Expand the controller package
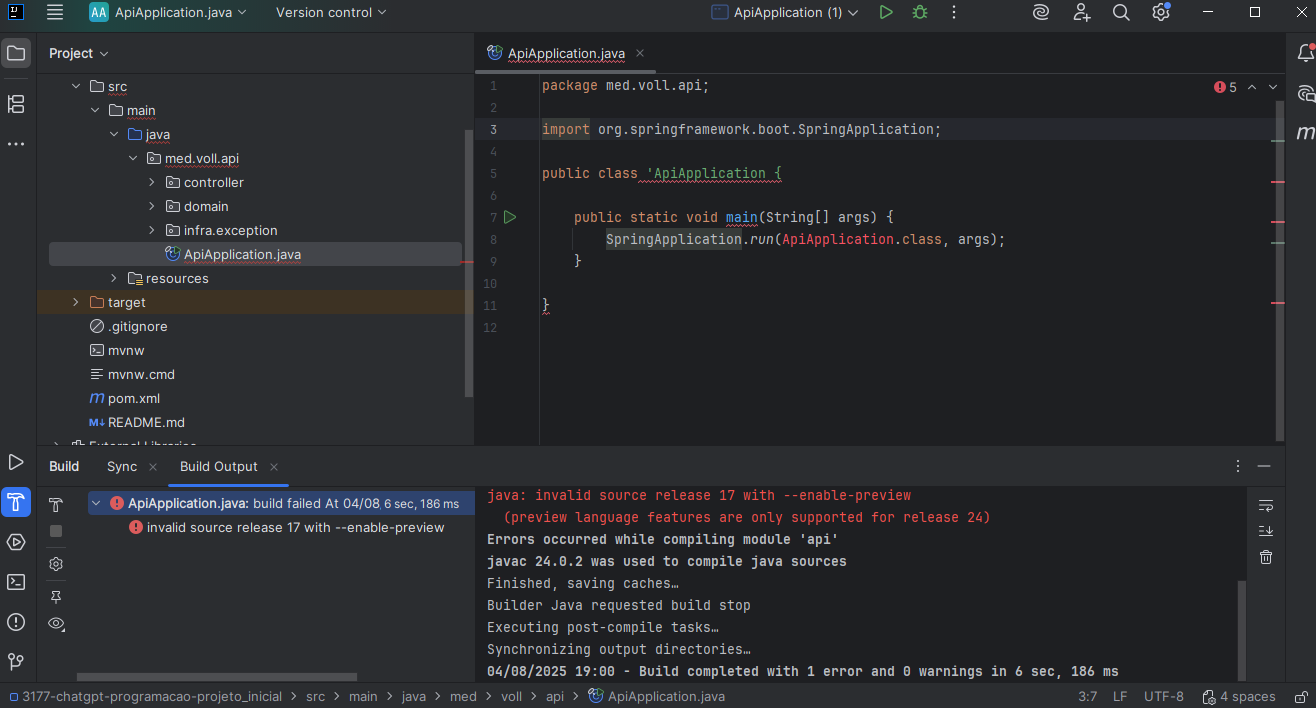Image resolution: width=1316 pixels, height=708 pixels. point(151,183)
